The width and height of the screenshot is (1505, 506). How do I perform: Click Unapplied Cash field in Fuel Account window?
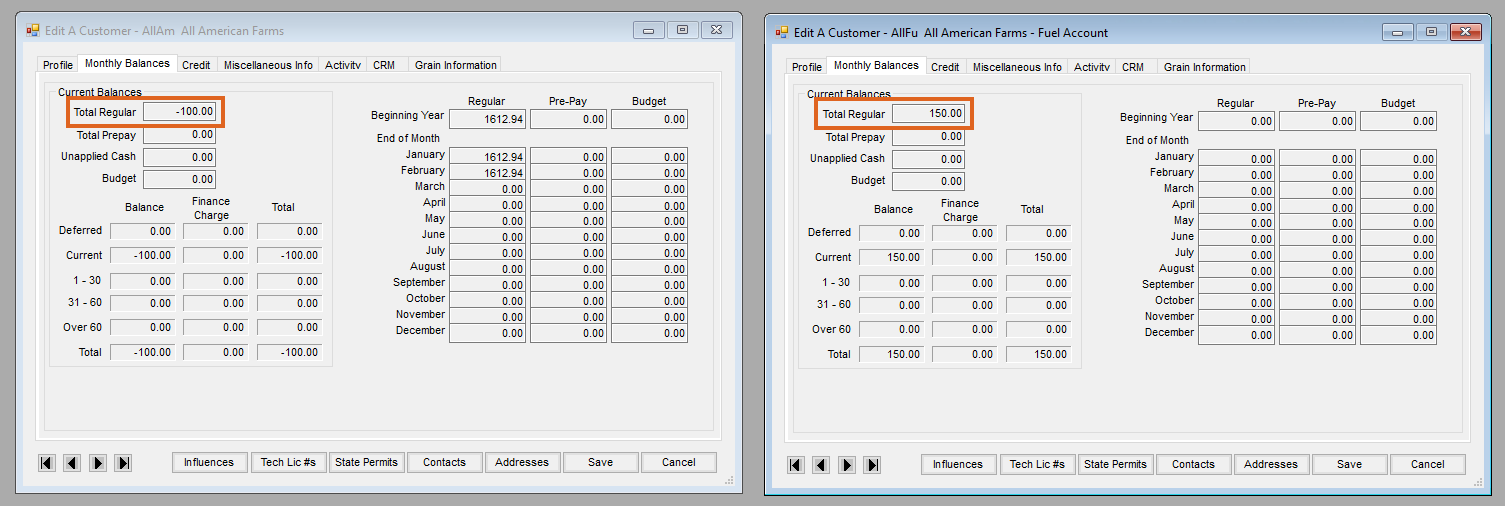pyautogui.click(x=929, y=159)
